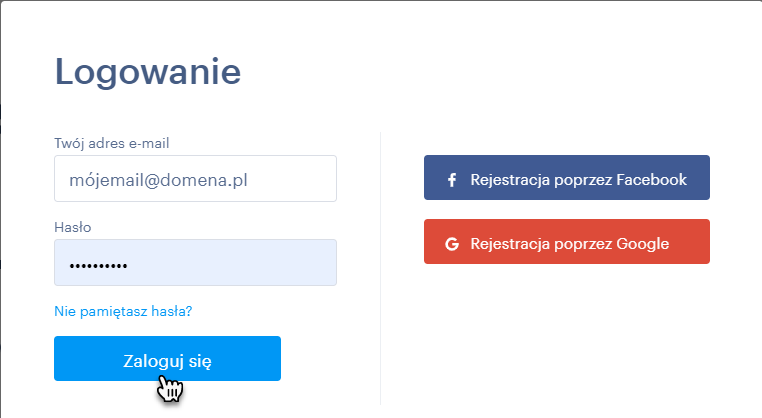Image resolution: width=762 pixels, height=418 pixels.
Task: Click the Google "G" logo icon
Action: [452, 244]
